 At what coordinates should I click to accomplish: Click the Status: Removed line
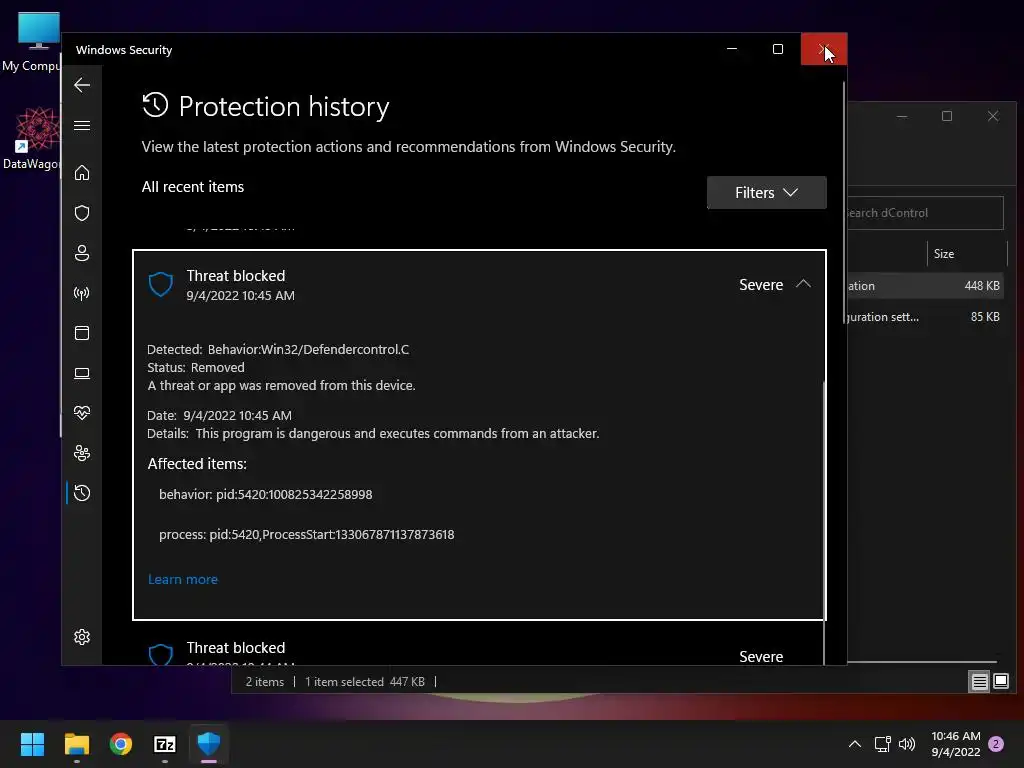pos(195,368)
